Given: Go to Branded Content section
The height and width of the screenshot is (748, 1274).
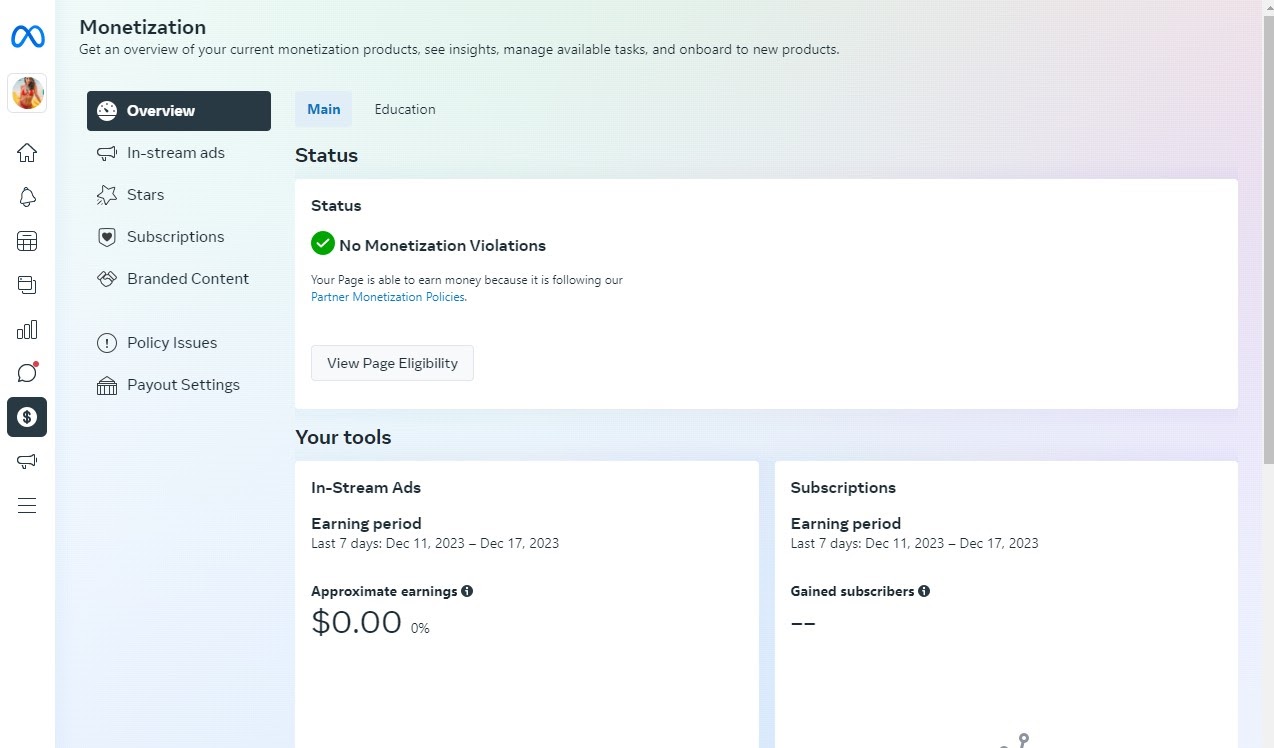Looking at the screenshot, I should click(x=187, y=279).
